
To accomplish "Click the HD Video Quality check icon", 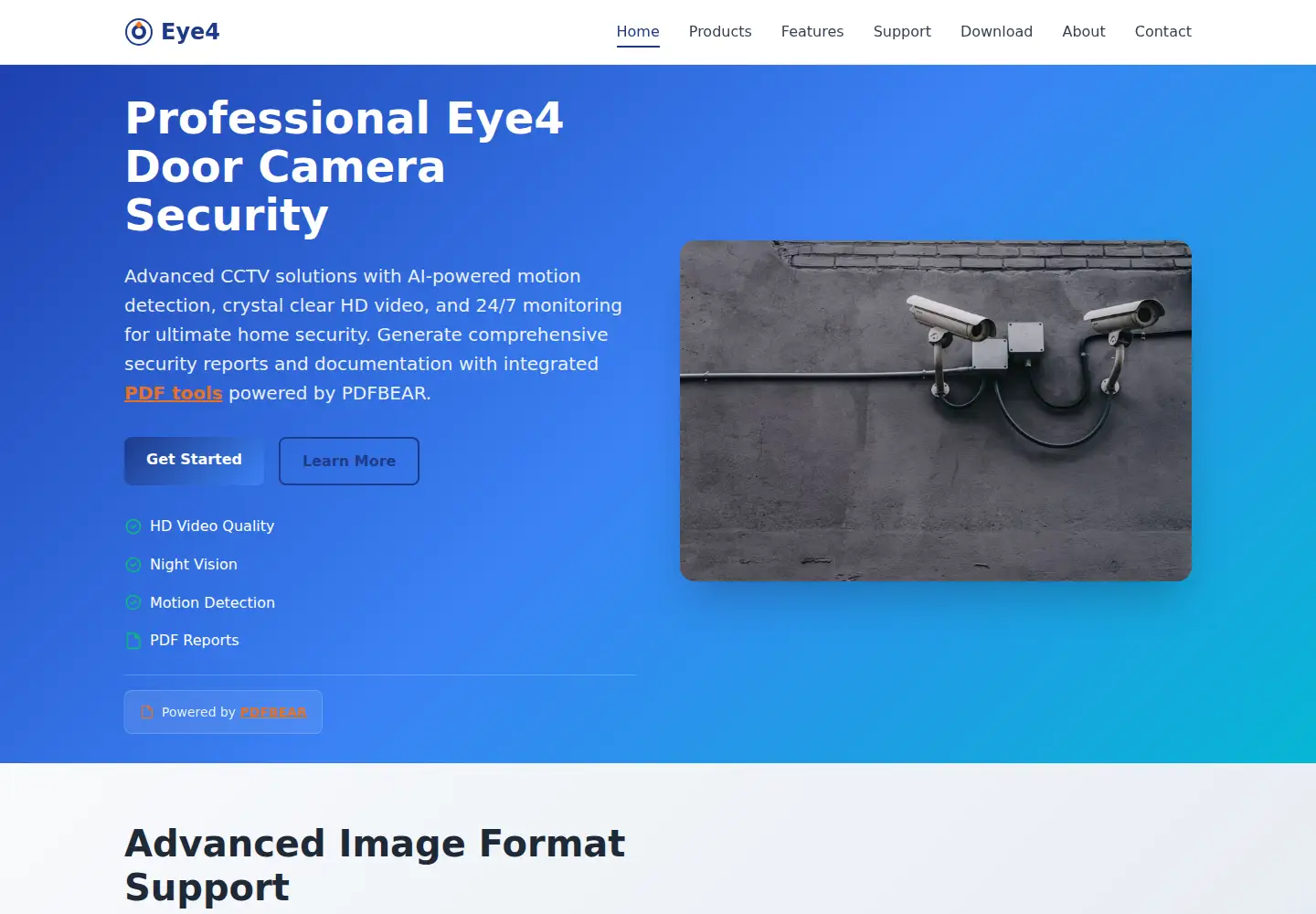I will tap(133, 526).
